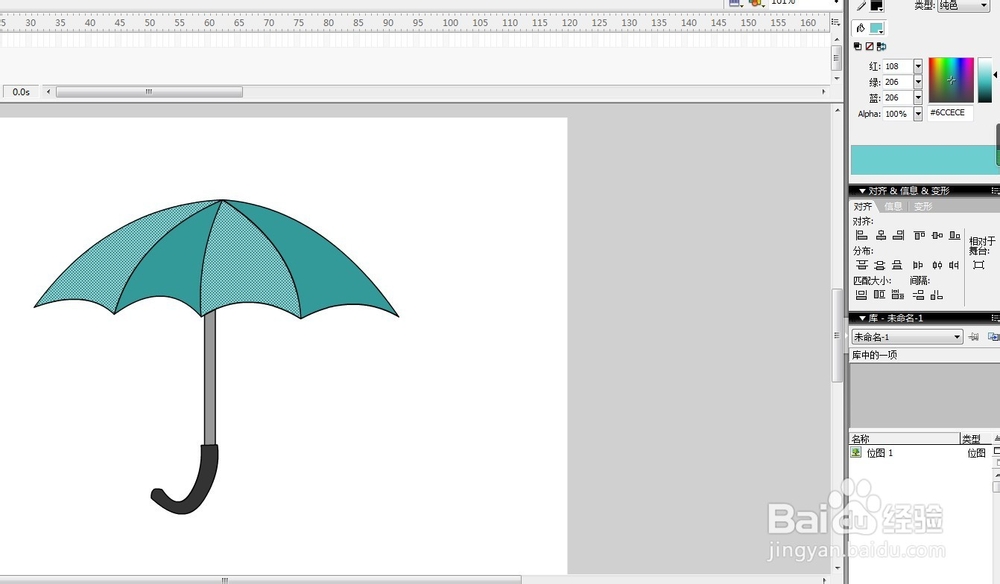Align right edges in Align panel
The height and width of the screenshot is (584, 1000).
(898, 235)
